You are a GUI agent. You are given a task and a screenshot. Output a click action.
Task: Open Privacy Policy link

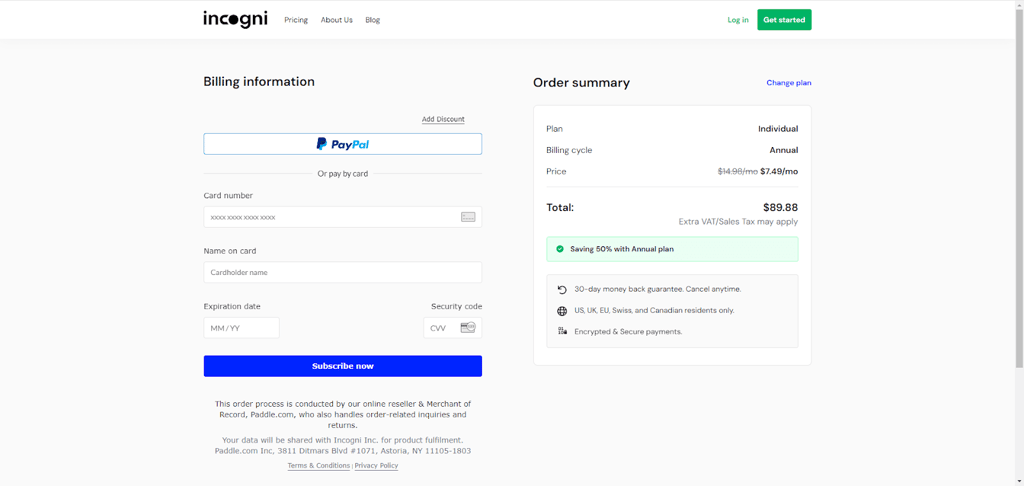pos(376,466)
